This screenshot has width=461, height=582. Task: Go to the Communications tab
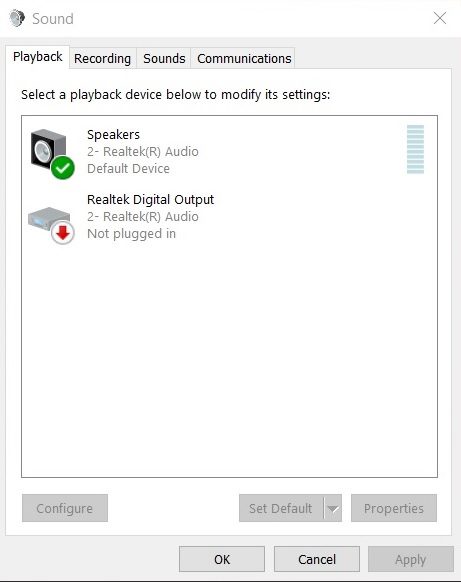point(244,59)
